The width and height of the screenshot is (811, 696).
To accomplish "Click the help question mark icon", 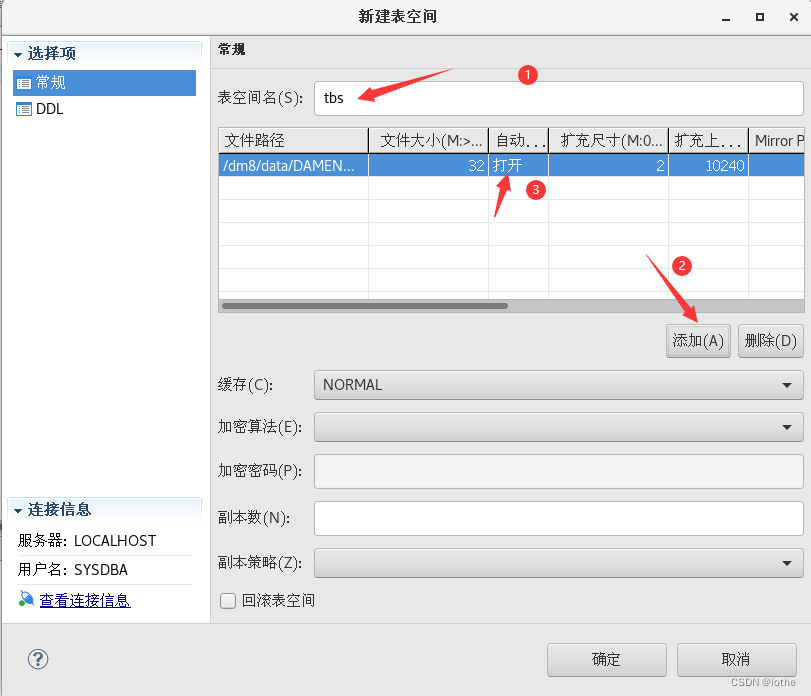I will pos(38,659).
